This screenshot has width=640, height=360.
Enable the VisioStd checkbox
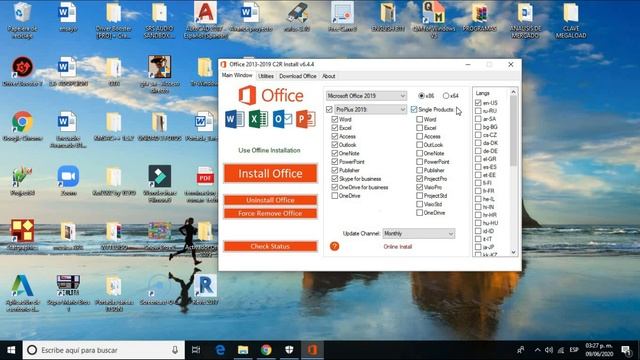pyautogui.click(x=419, y=204)
